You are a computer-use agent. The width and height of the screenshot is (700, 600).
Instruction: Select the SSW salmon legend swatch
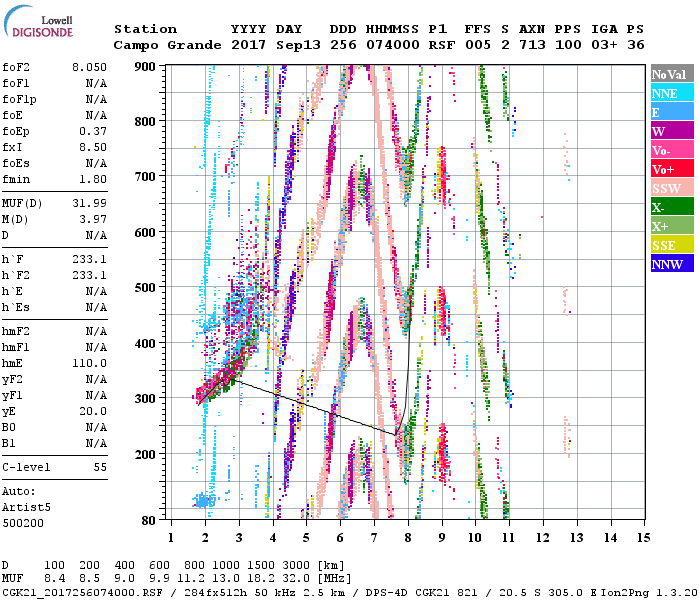pos(672,188)
